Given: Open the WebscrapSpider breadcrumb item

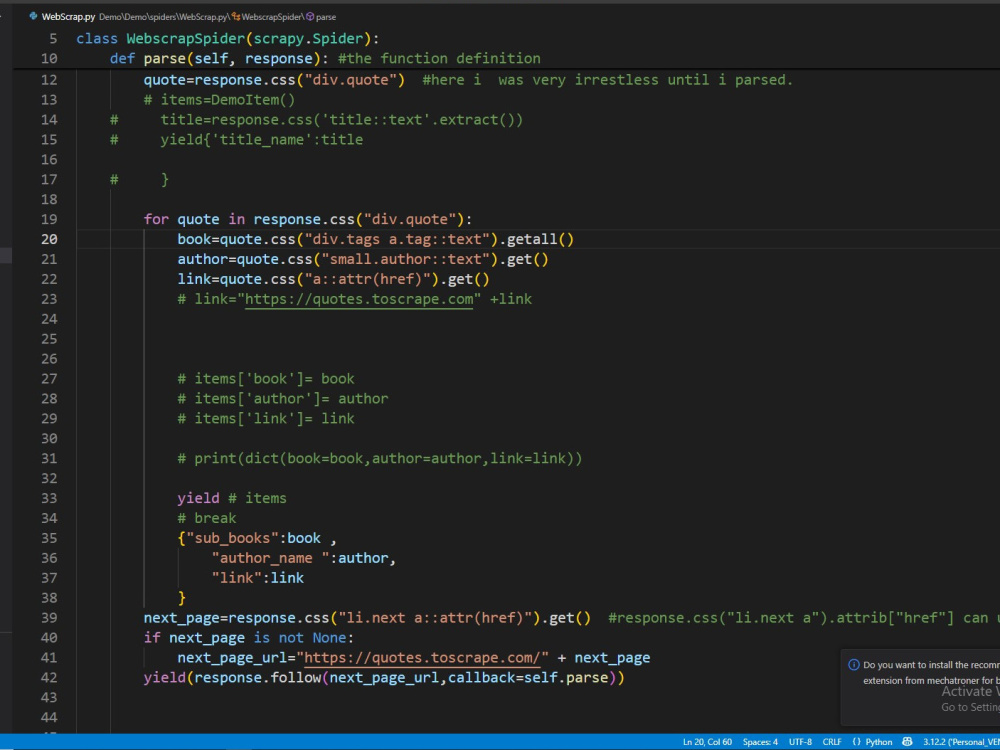Looking at the screenshot, I should (x=271, y=17).
